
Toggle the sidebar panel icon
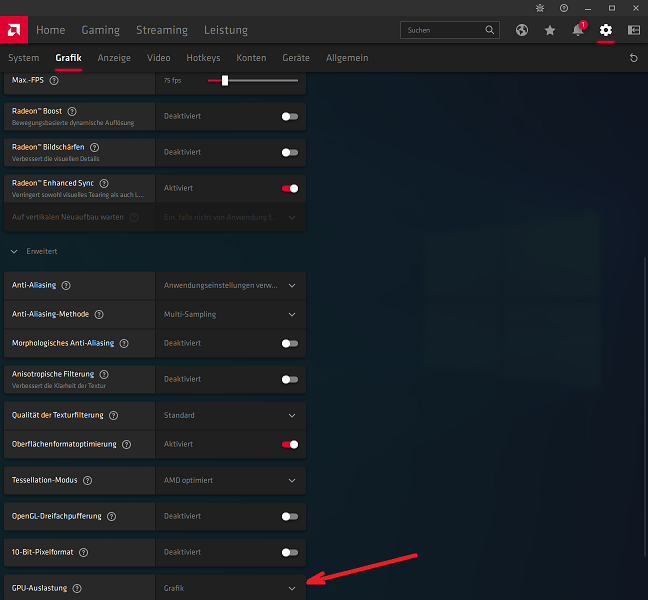634,30
